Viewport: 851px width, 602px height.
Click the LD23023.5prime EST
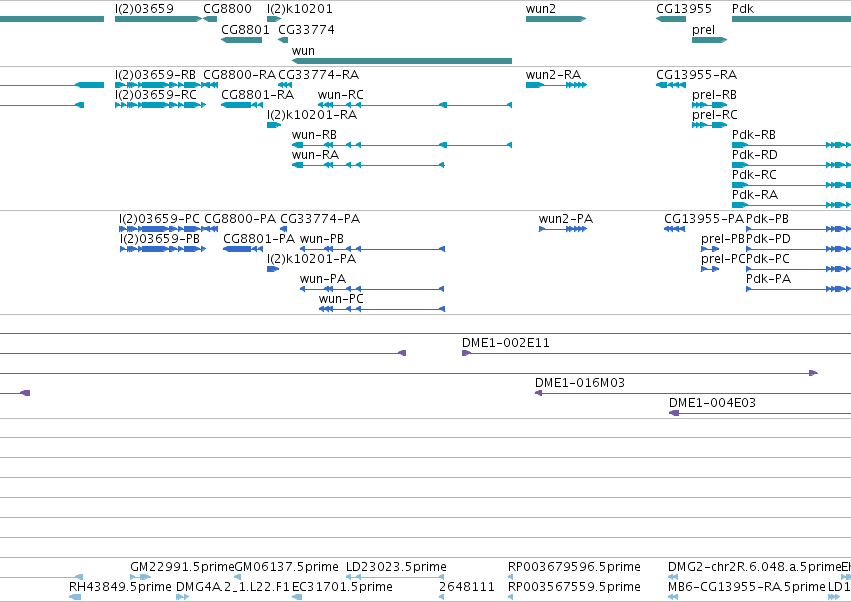395,578
